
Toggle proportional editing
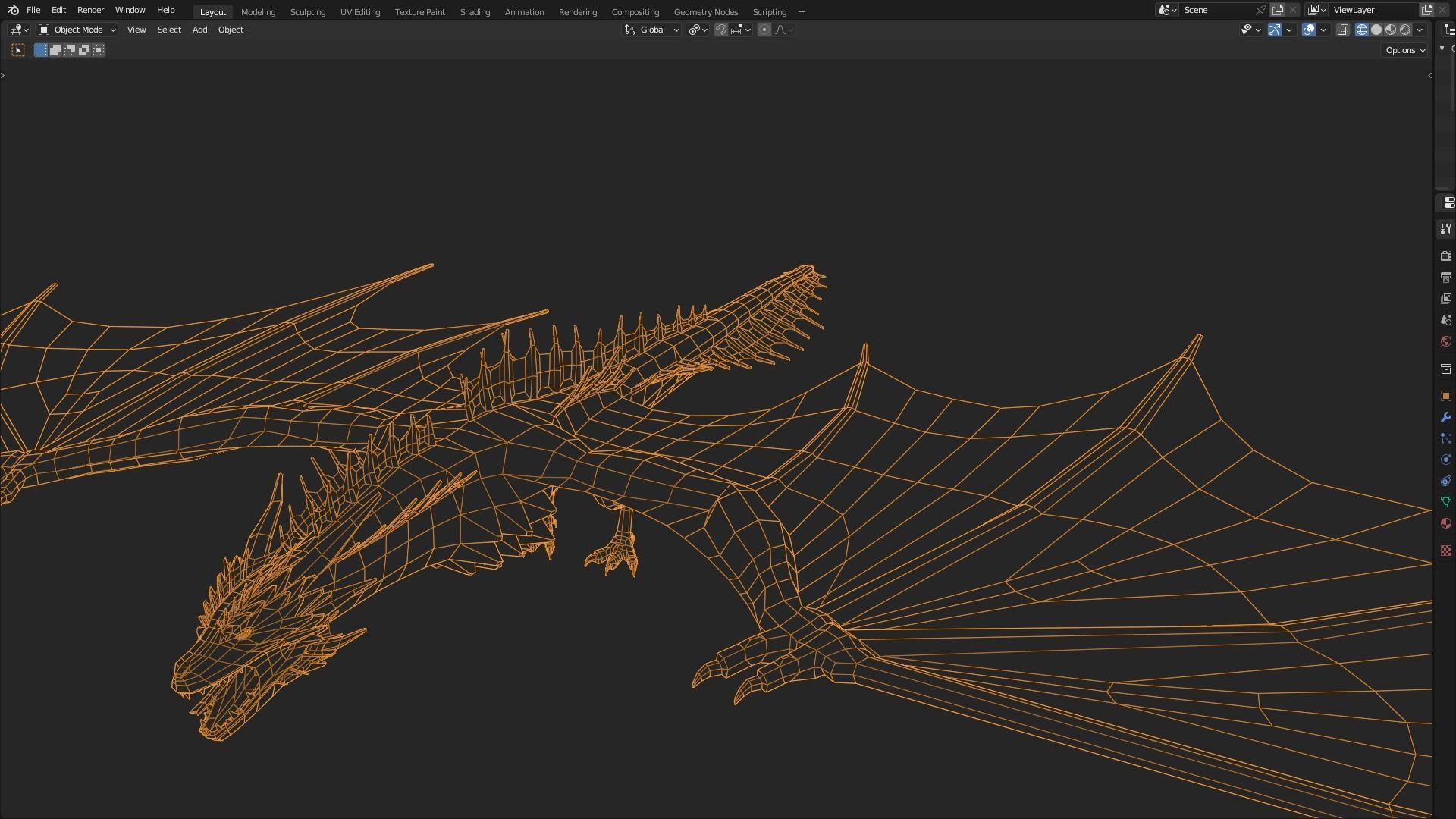[764, 30]
